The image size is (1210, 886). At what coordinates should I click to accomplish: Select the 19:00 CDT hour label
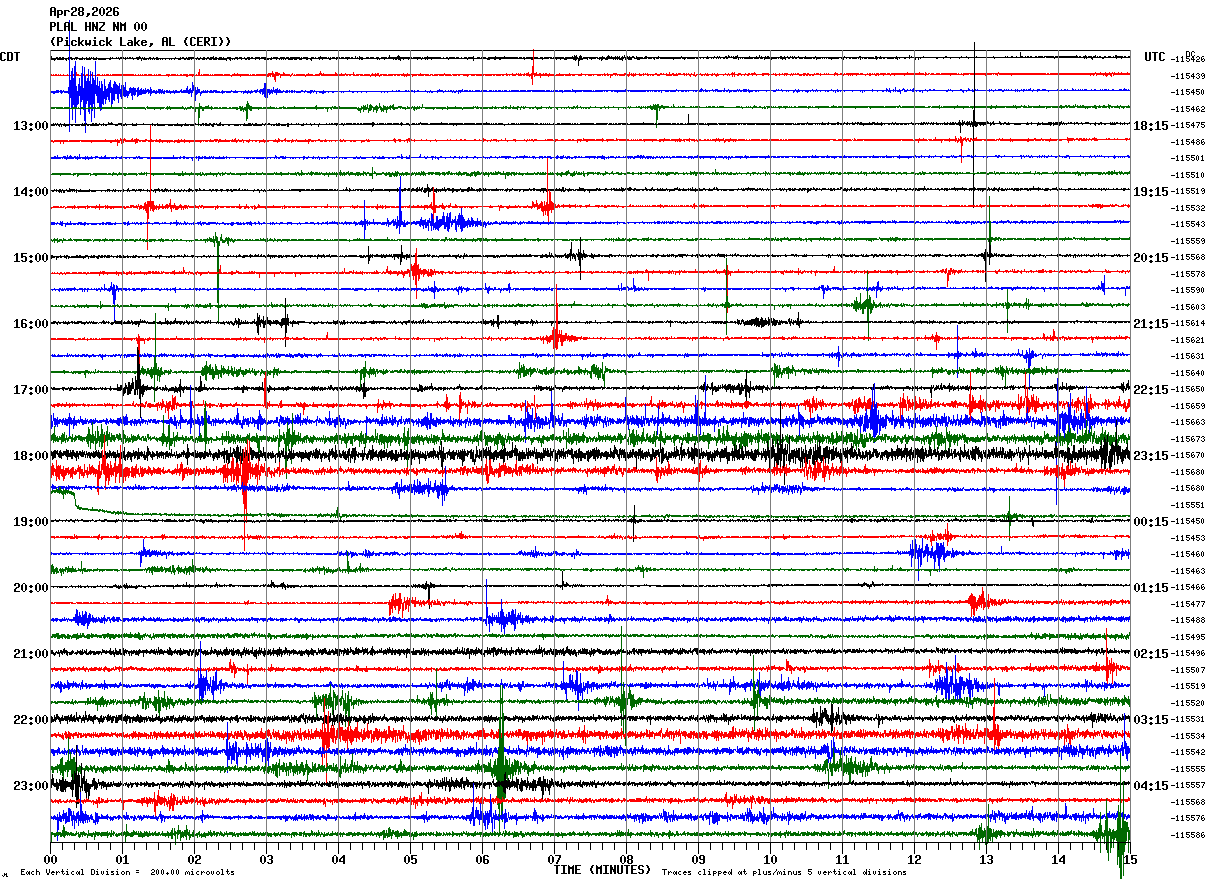31,521
